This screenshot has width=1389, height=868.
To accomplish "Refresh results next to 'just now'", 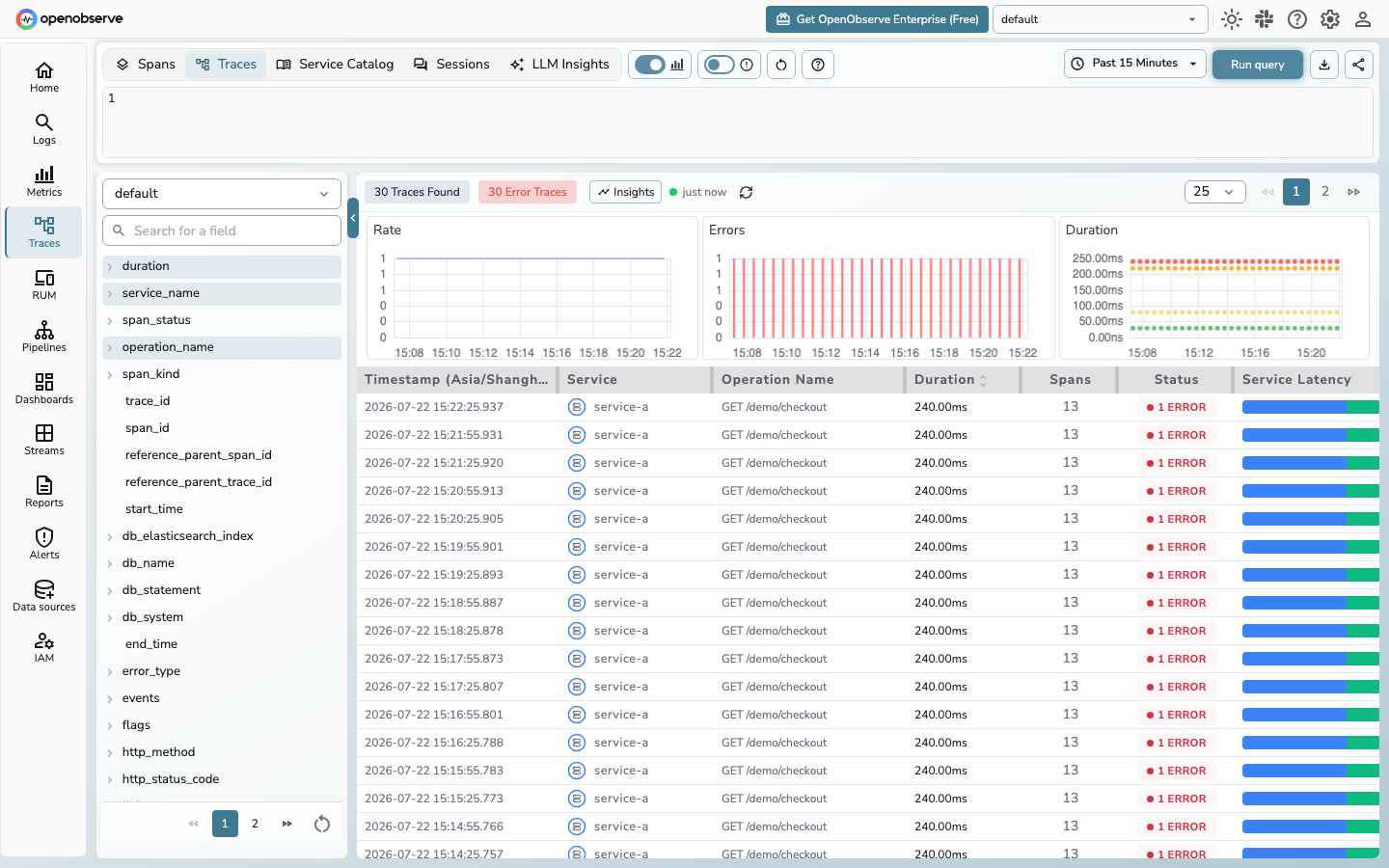I will (x=746, y=192).
